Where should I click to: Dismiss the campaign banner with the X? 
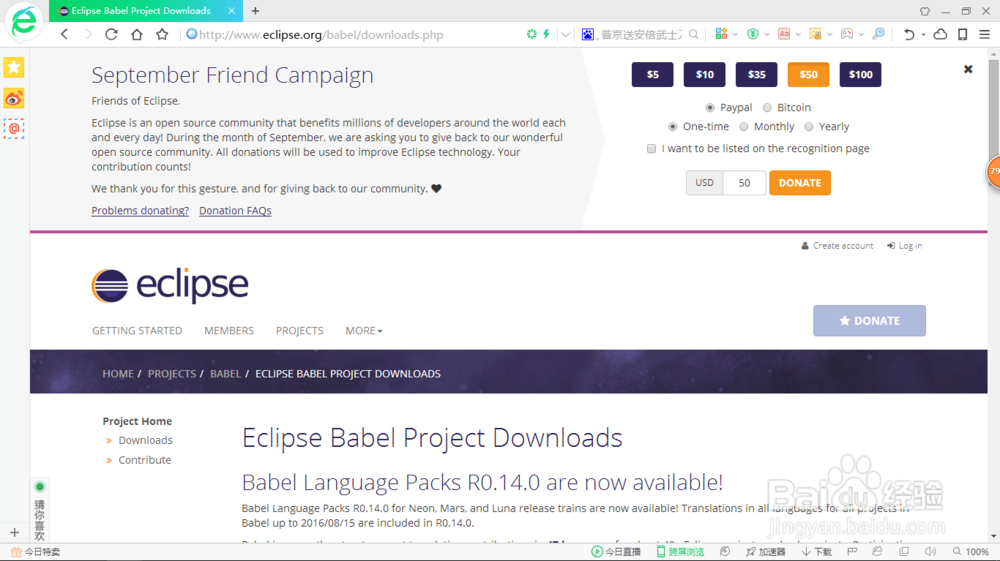pos(968,69)
